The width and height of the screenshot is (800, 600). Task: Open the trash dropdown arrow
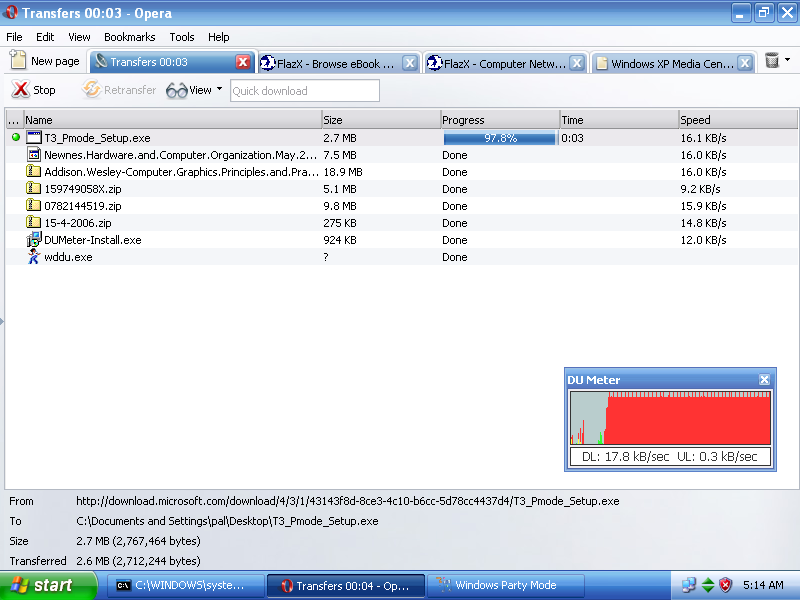click(x=787, y=60)
